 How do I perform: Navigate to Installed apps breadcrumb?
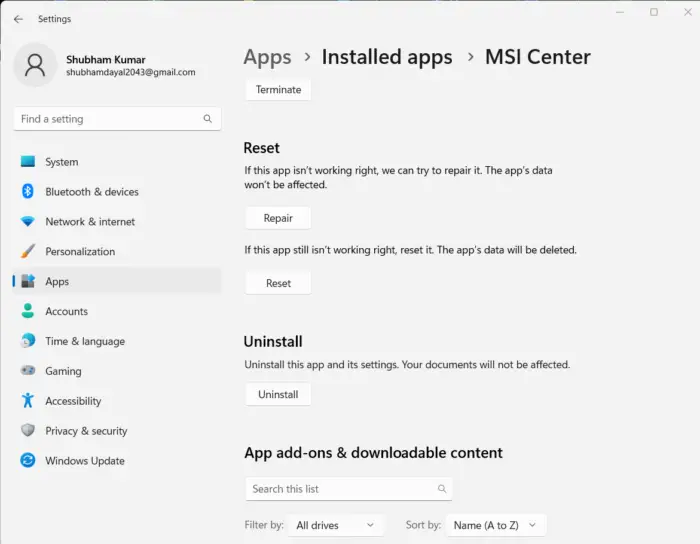pos(387,57)
